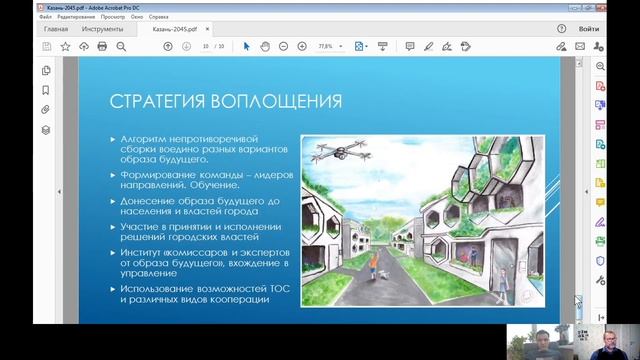Go to previous page arrow
This screenshot has height=360, width=640.
click(x=168, y=47)
